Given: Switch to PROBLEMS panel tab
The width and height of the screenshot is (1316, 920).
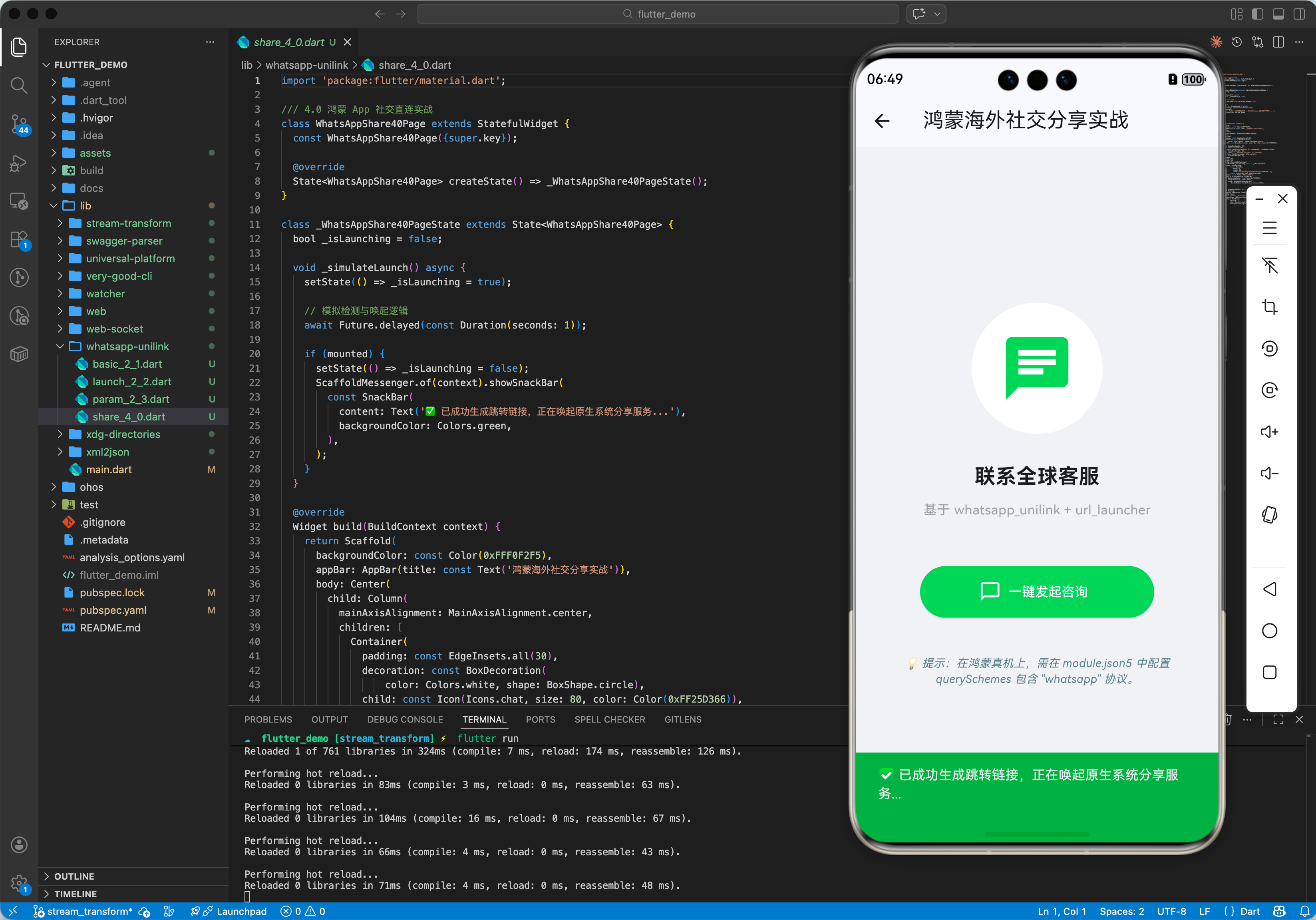Looking at the screenshot, I should point(268,719).
